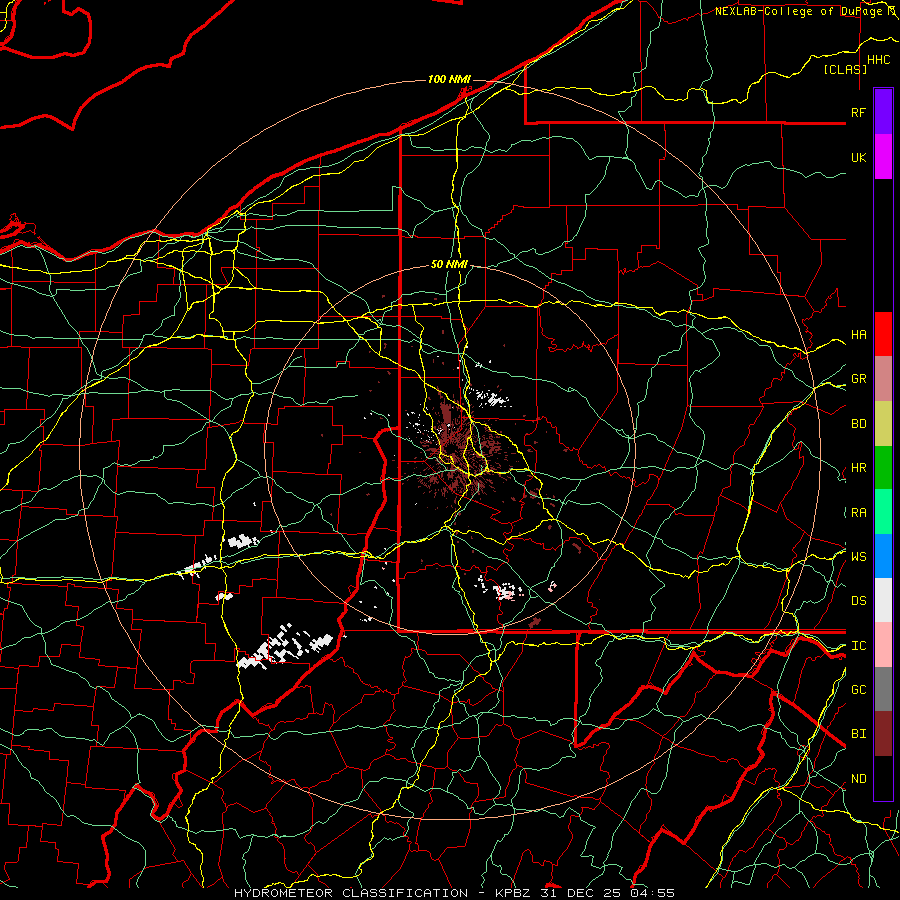Click the BI legend label
Screen dimensions: 900x900
858,734
